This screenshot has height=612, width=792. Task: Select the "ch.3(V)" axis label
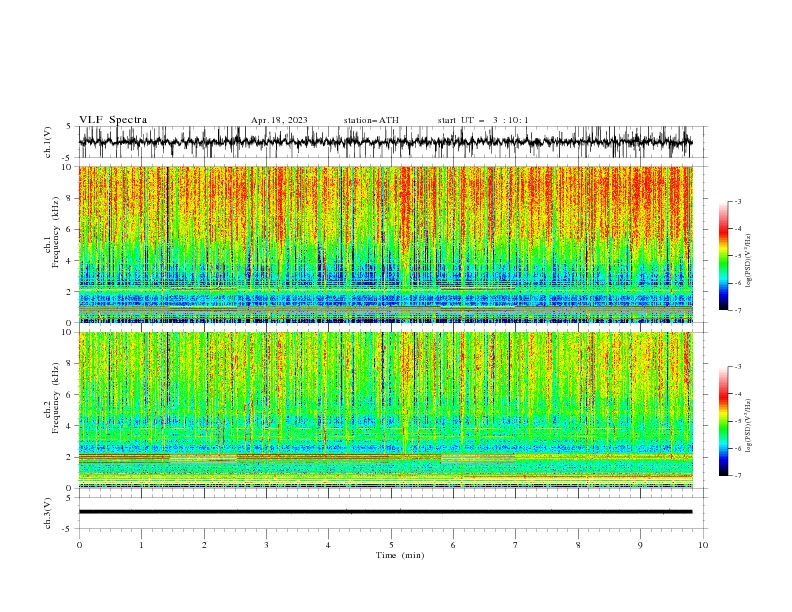(x=48, y=513)
